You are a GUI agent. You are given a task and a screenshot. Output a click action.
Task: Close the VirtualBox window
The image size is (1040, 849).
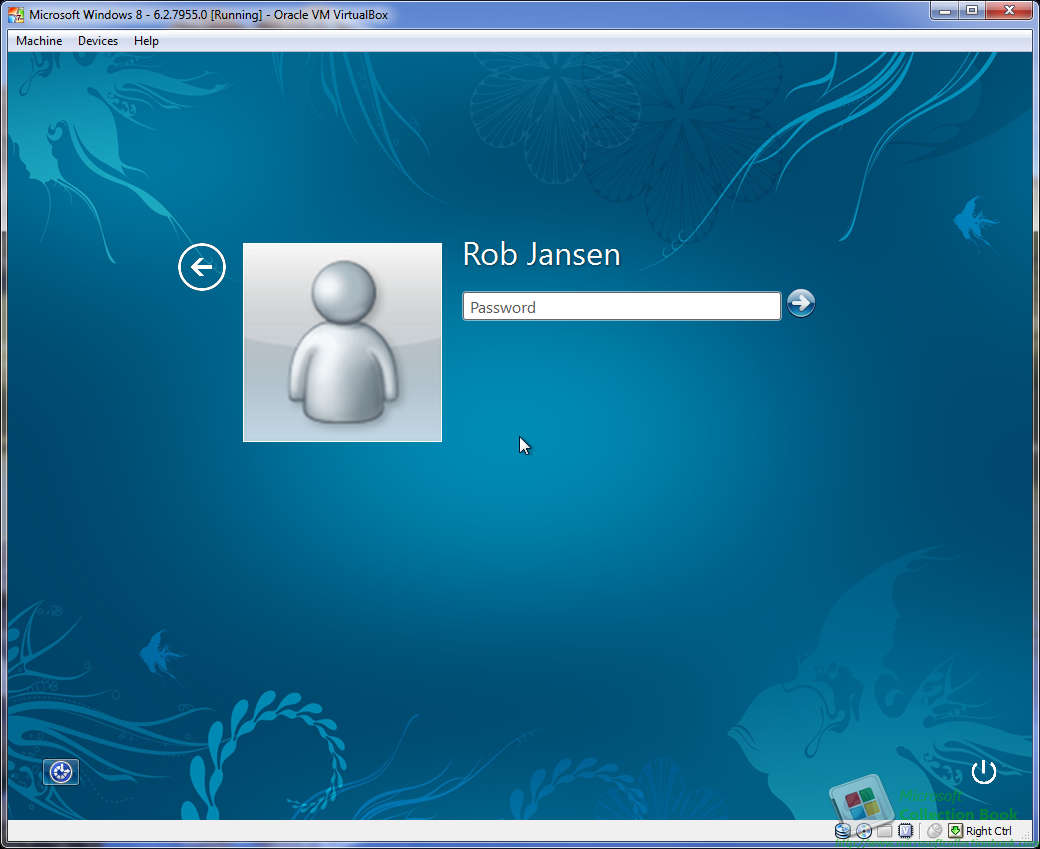(x=1009, y=11)
